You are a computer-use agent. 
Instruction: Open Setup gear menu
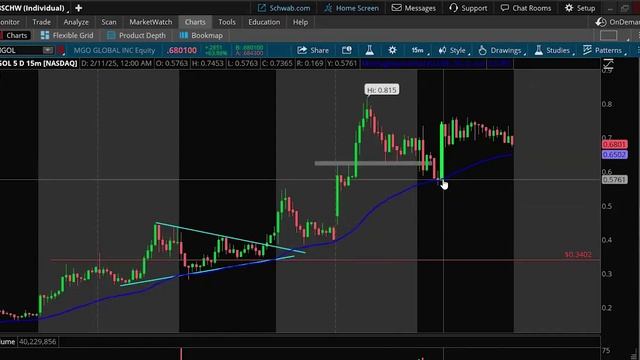tap(580, 8)
